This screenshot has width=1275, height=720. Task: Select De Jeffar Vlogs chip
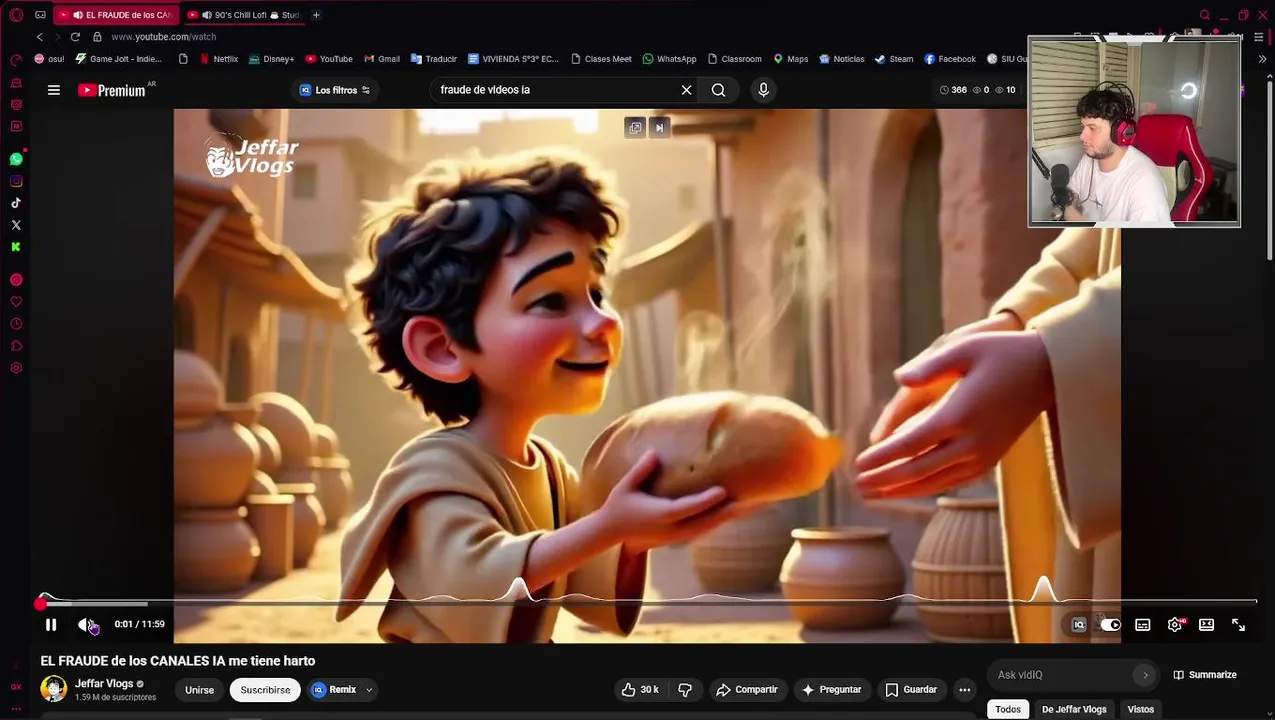click(x=1074, y=709)
